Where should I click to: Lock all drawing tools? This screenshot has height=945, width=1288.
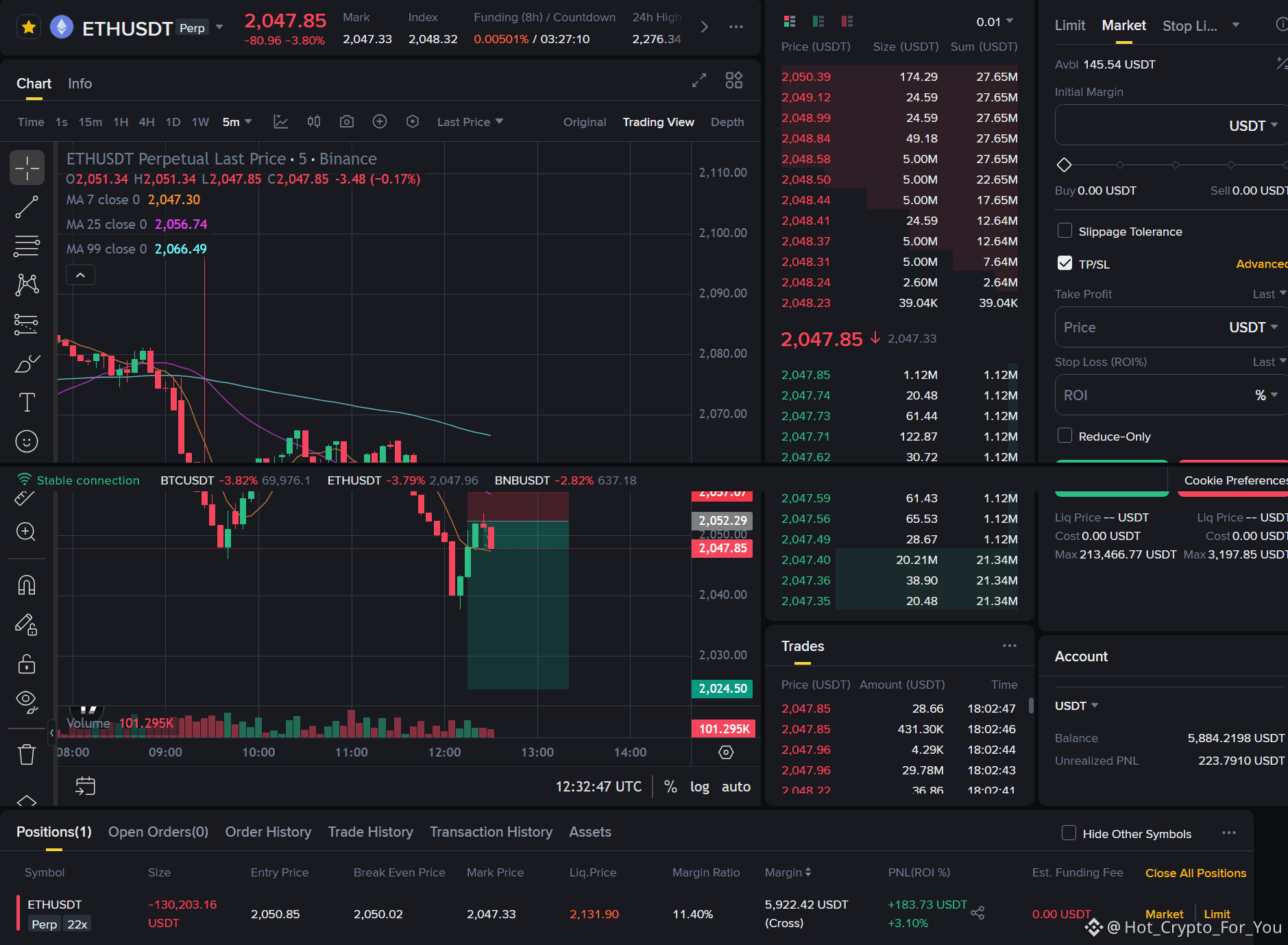26,664
